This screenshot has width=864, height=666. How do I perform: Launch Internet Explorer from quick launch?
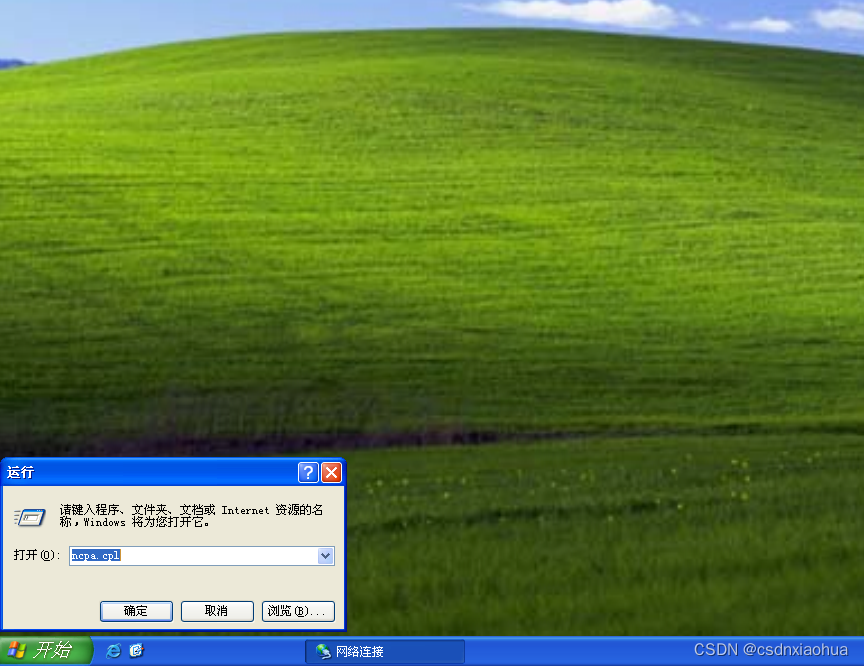pyautogui.click(x=114, y=651)
